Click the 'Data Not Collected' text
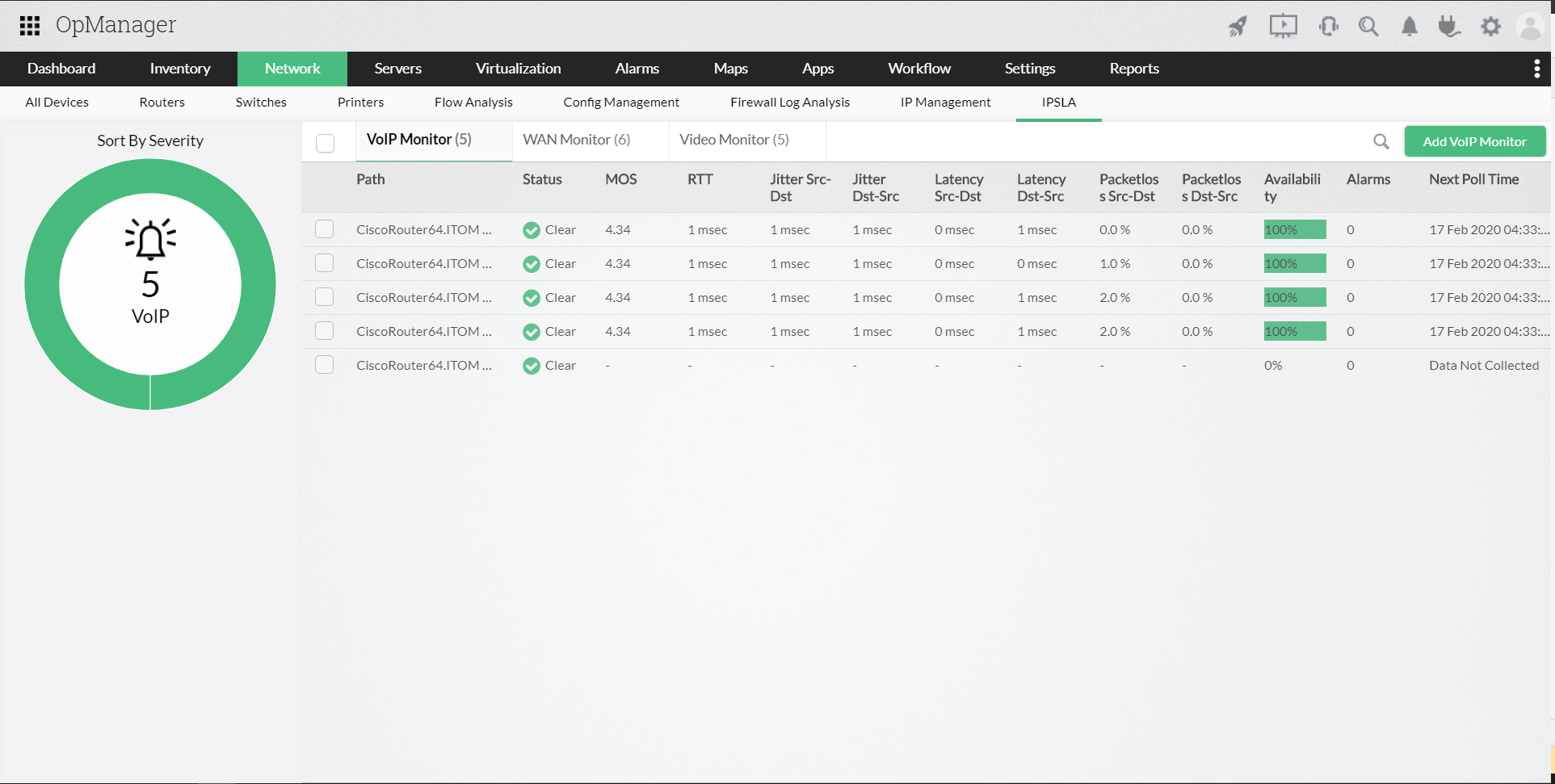Image resolution: width=1555 pixels, height=784 pixels. click(x=1484, y=366)
